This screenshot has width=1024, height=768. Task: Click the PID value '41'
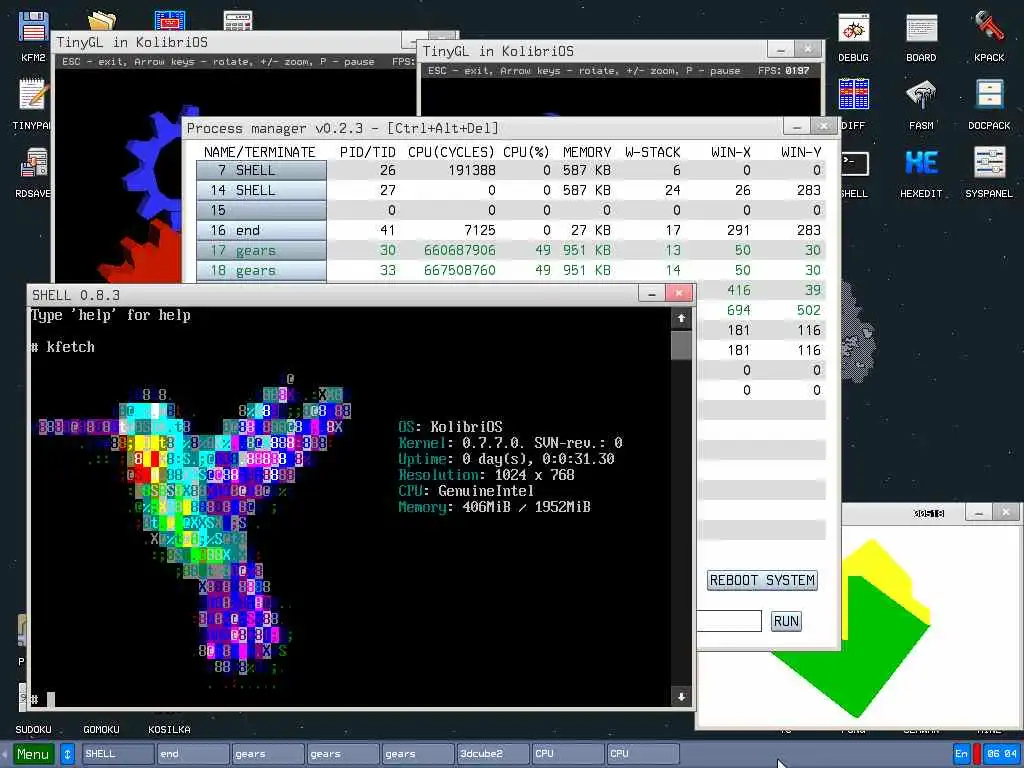click(387, 231)
